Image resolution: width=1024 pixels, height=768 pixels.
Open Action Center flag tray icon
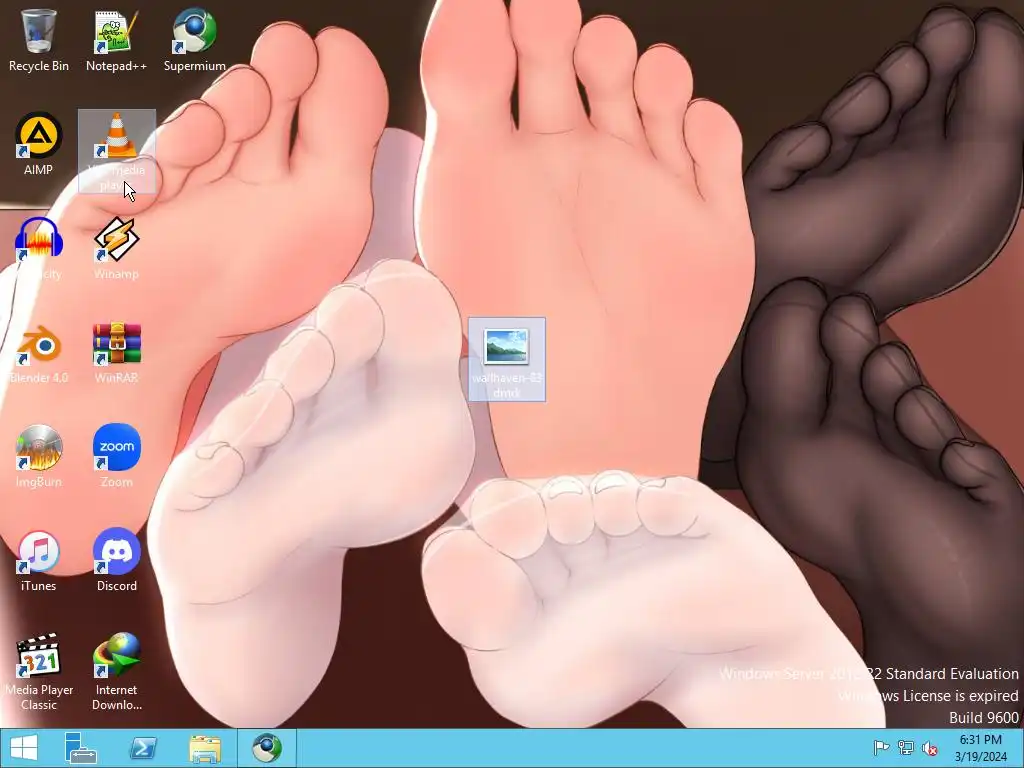[x=881, y=748]
